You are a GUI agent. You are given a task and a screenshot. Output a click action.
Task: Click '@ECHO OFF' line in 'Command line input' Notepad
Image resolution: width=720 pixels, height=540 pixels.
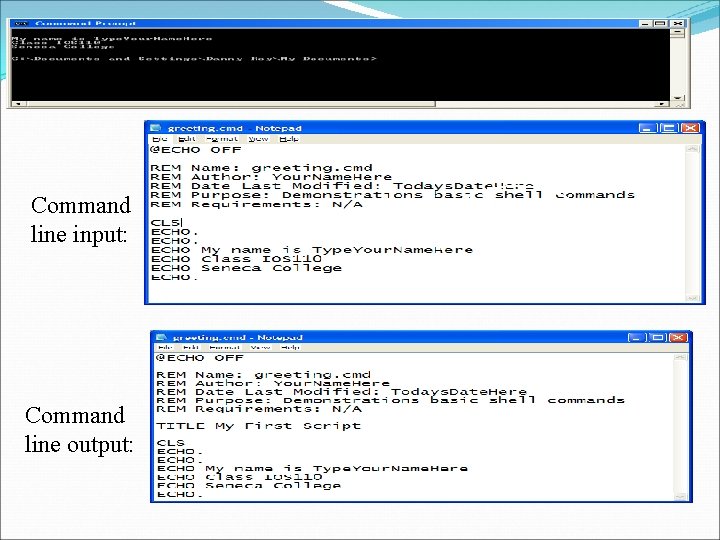pos(195,150)
